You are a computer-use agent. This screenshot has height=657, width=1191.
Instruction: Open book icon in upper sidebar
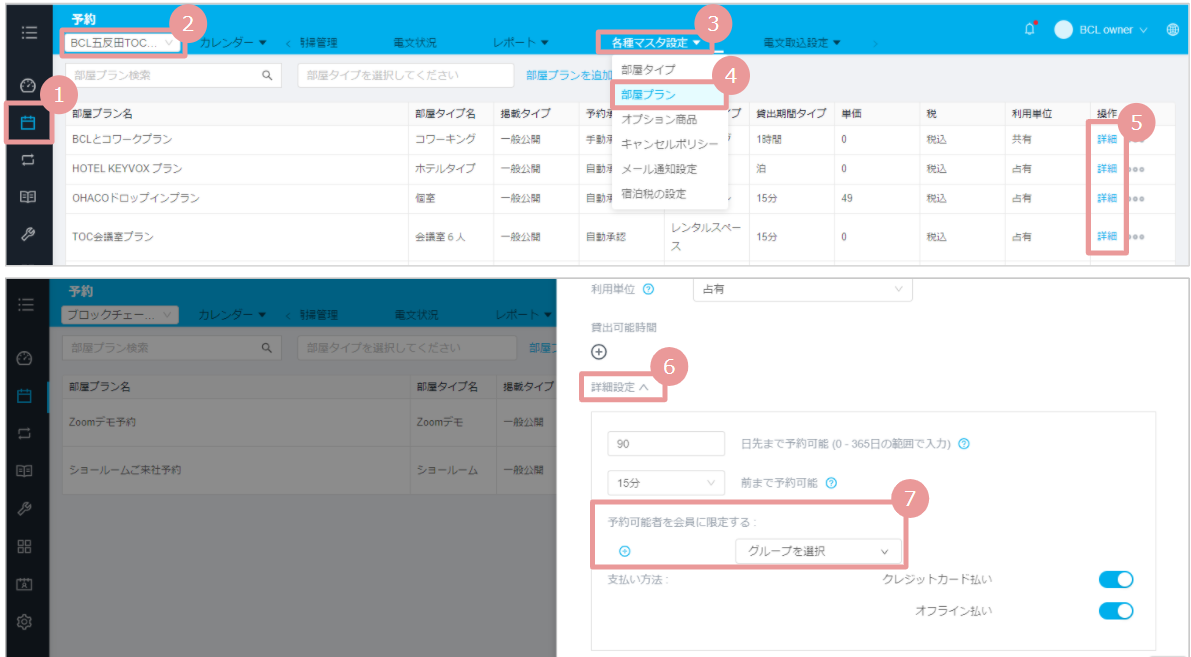(x=28, y=197)
